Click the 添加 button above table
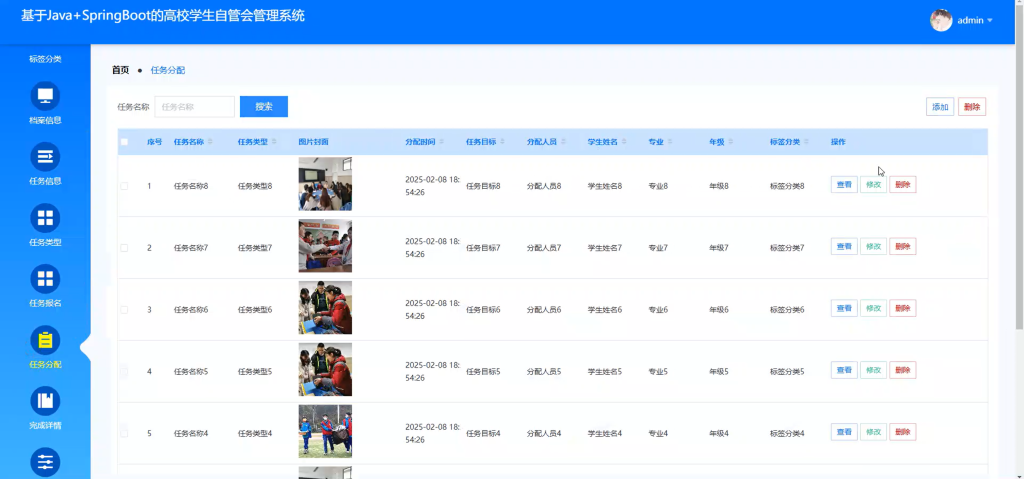Image resolution: width=1024 pixels, height=479 pixels. 940,107
